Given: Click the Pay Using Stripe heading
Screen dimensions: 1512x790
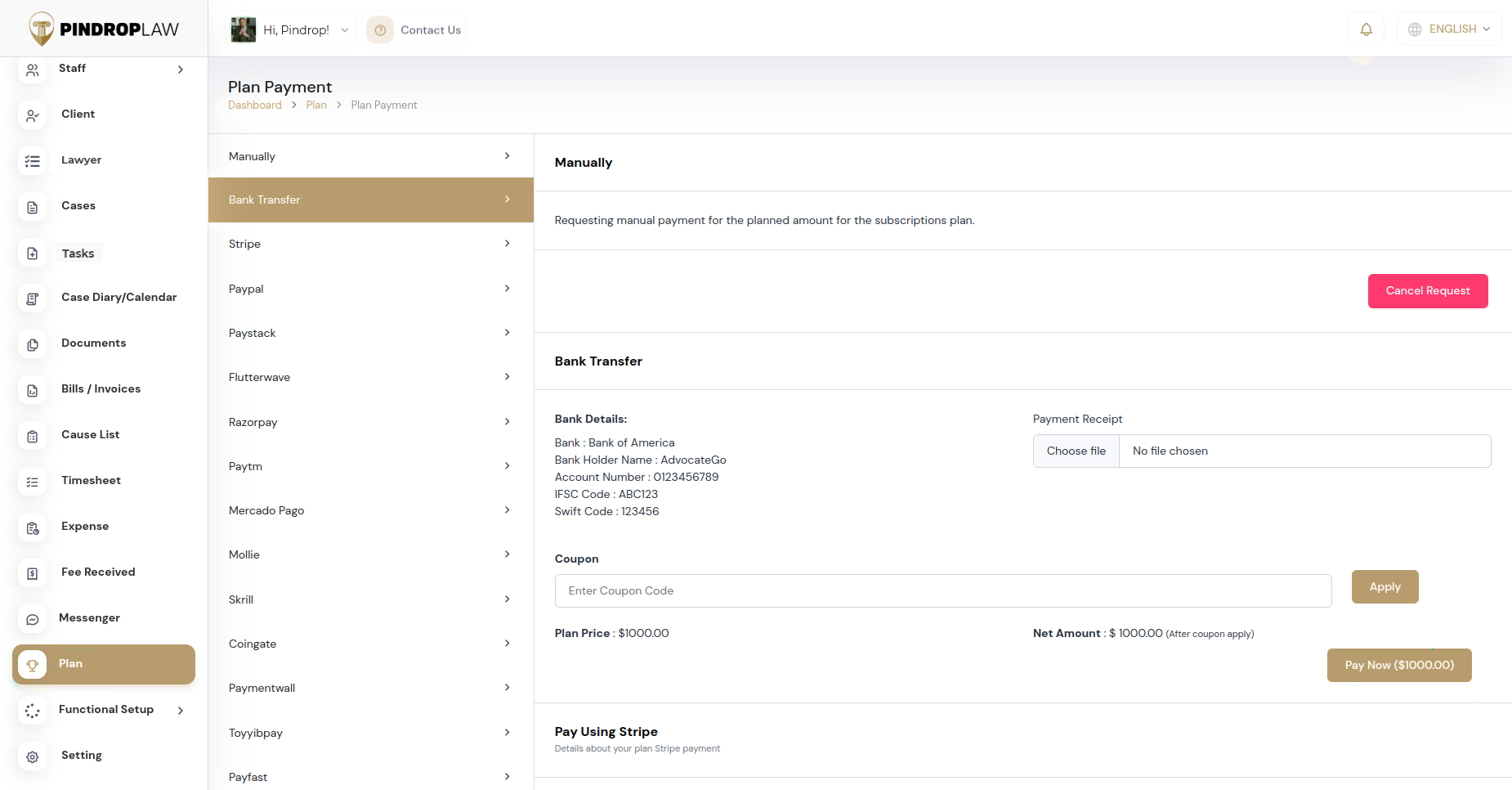Looking at the screenshot, I should [x=606, y=732].
